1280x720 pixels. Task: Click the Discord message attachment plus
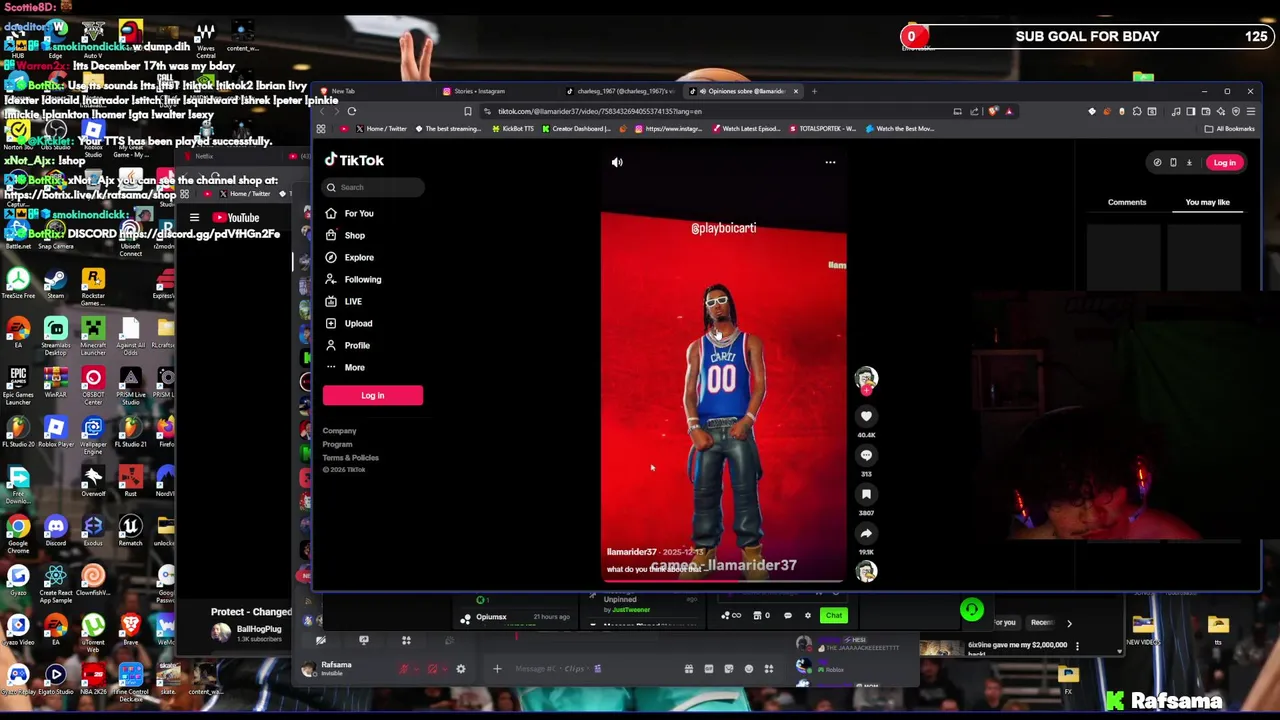[497, 669]
